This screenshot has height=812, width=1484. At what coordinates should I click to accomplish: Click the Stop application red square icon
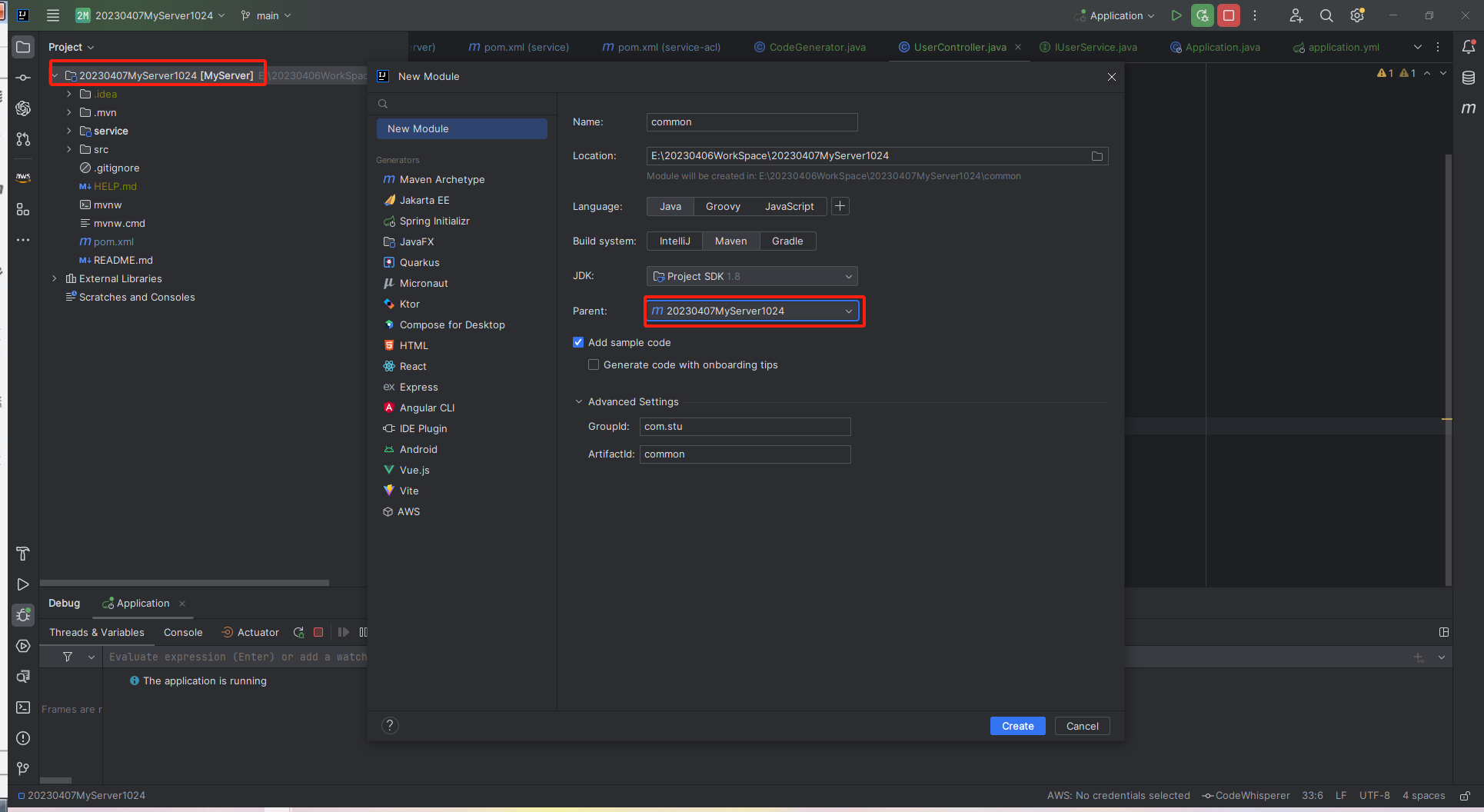coord(1229,15)
